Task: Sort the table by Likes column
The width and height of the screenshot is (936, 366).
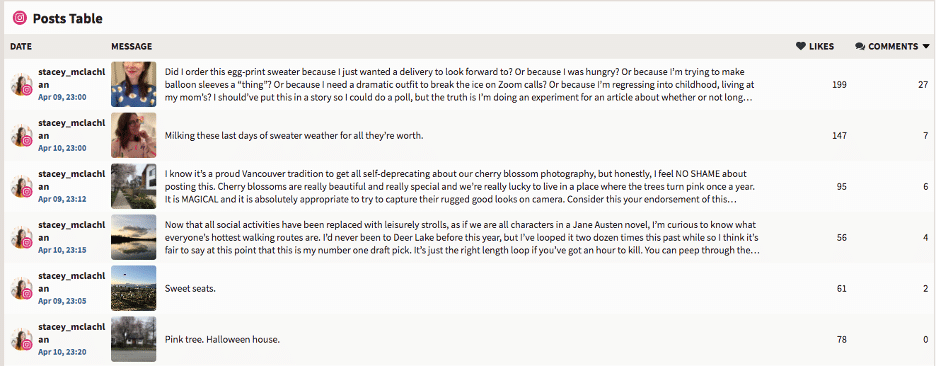Action: pos(815,46)
